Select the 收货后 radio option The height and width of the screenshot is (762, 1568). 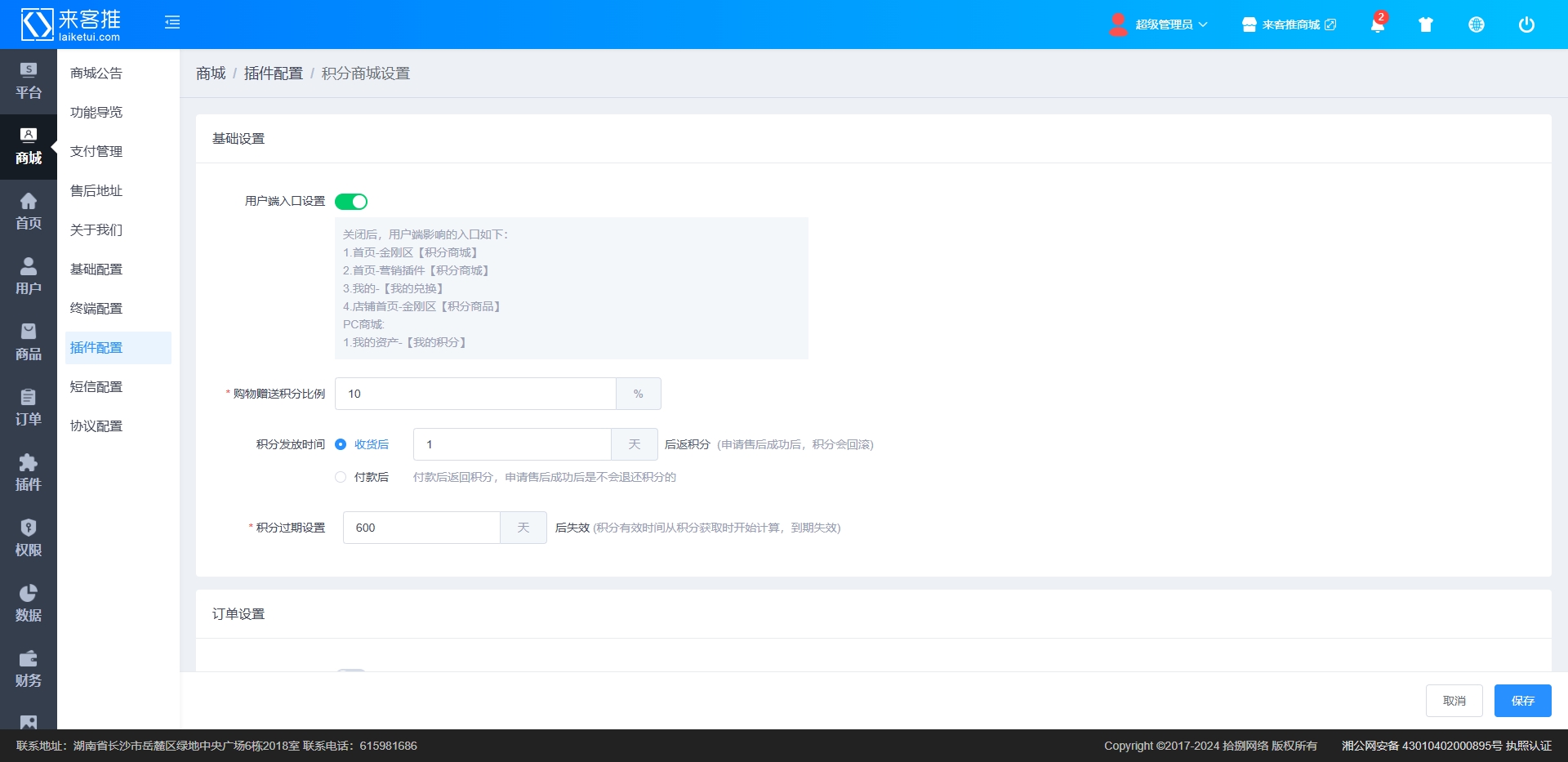coord(341,444)
